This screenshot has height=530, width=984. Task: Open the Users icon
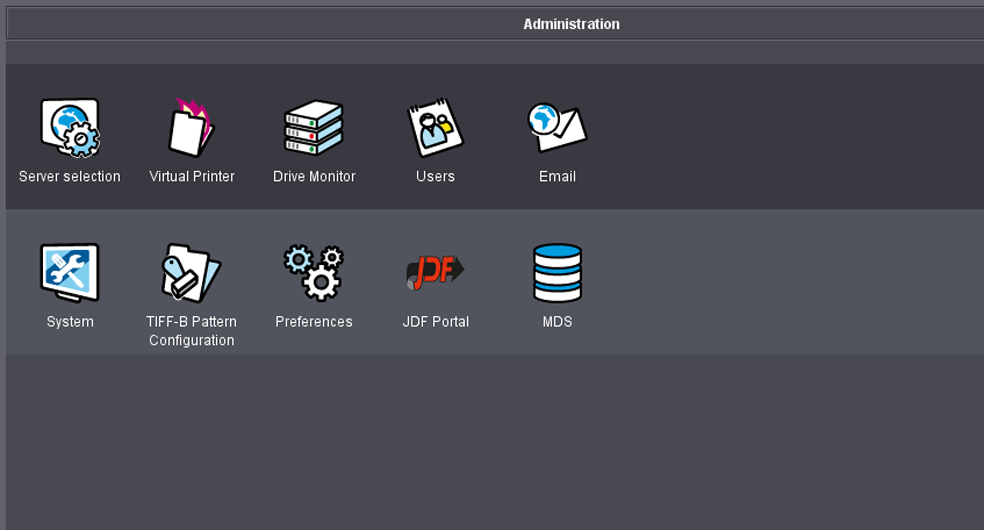tap(435, 129)
